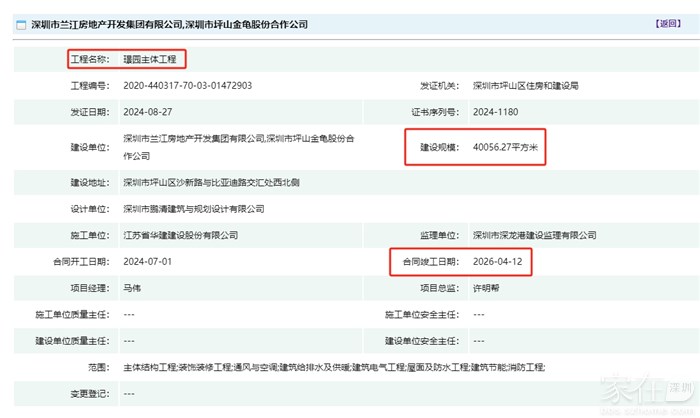Click the contract completion date 2026-04-12
The width and height of the screenshot is (700, 418).
coord(496,261)
